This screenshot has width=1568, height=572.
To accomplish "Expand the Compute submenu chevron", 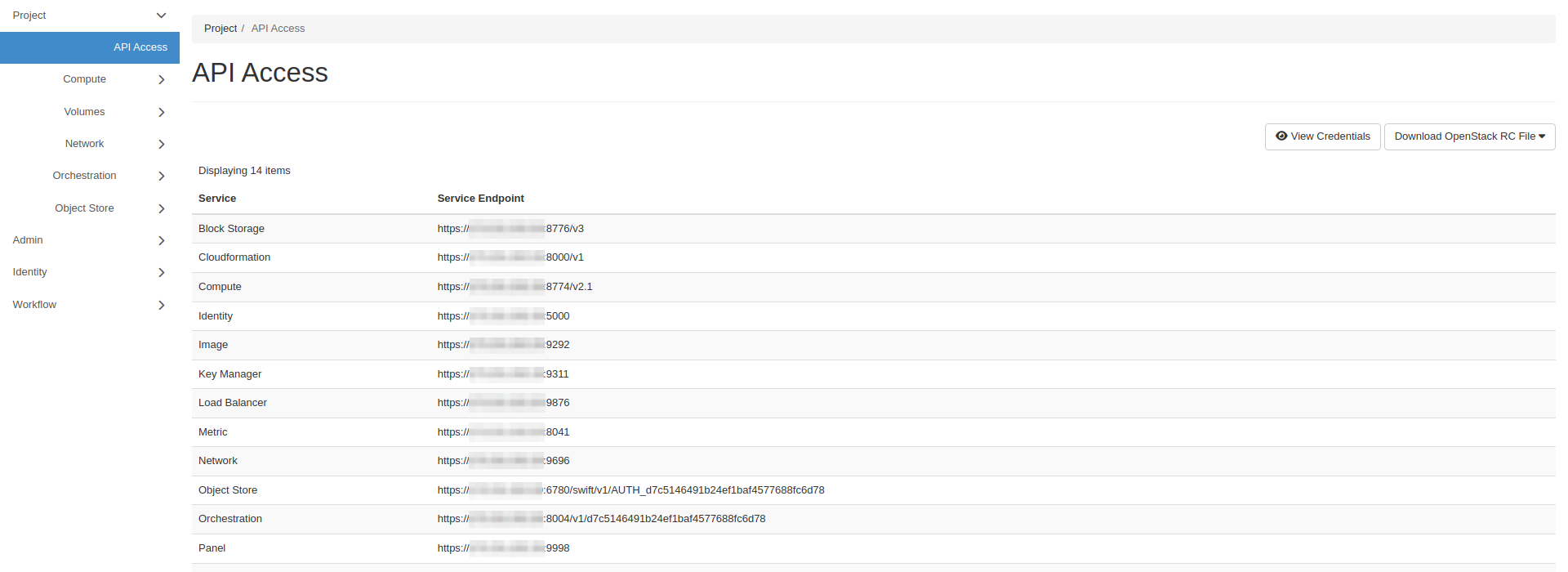I will point(161,79).
